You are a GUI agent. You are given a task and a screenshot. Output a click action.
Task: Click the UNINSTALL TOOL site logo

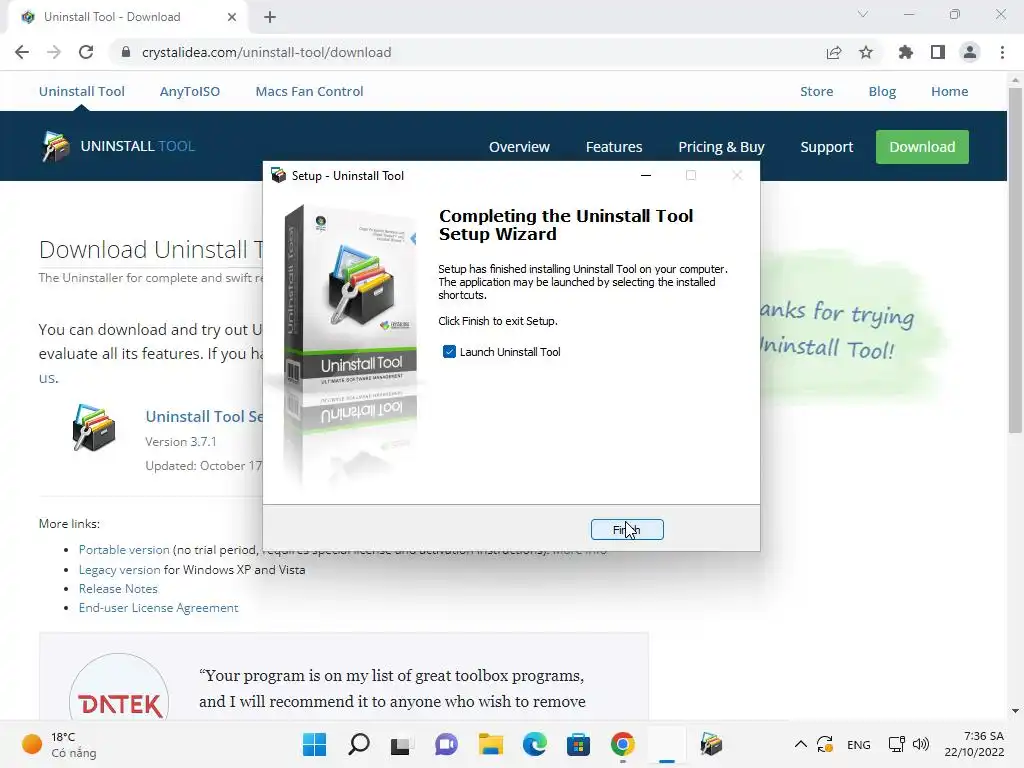point(118,146)
